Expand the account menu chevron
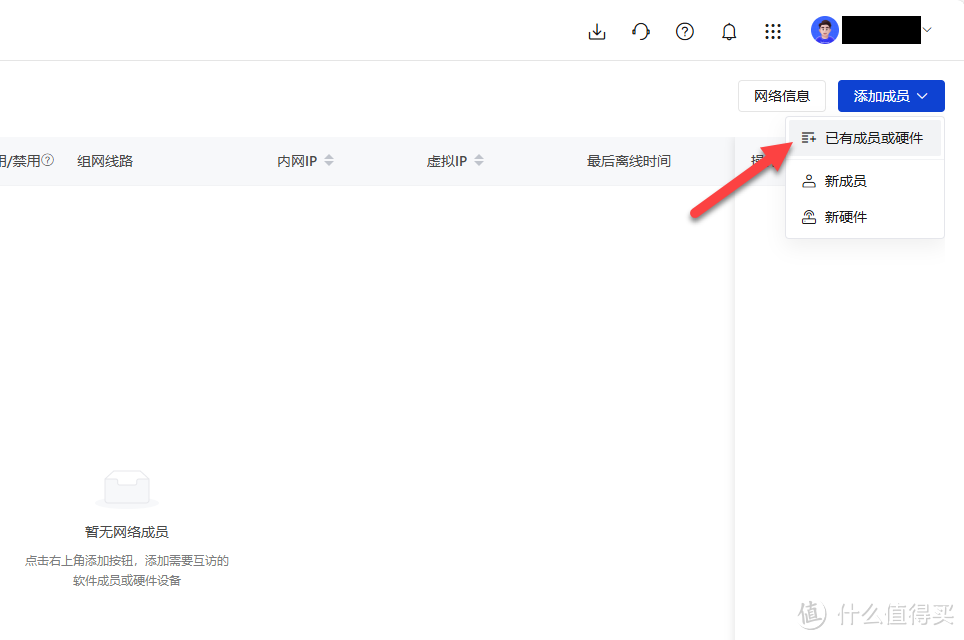 927,31
